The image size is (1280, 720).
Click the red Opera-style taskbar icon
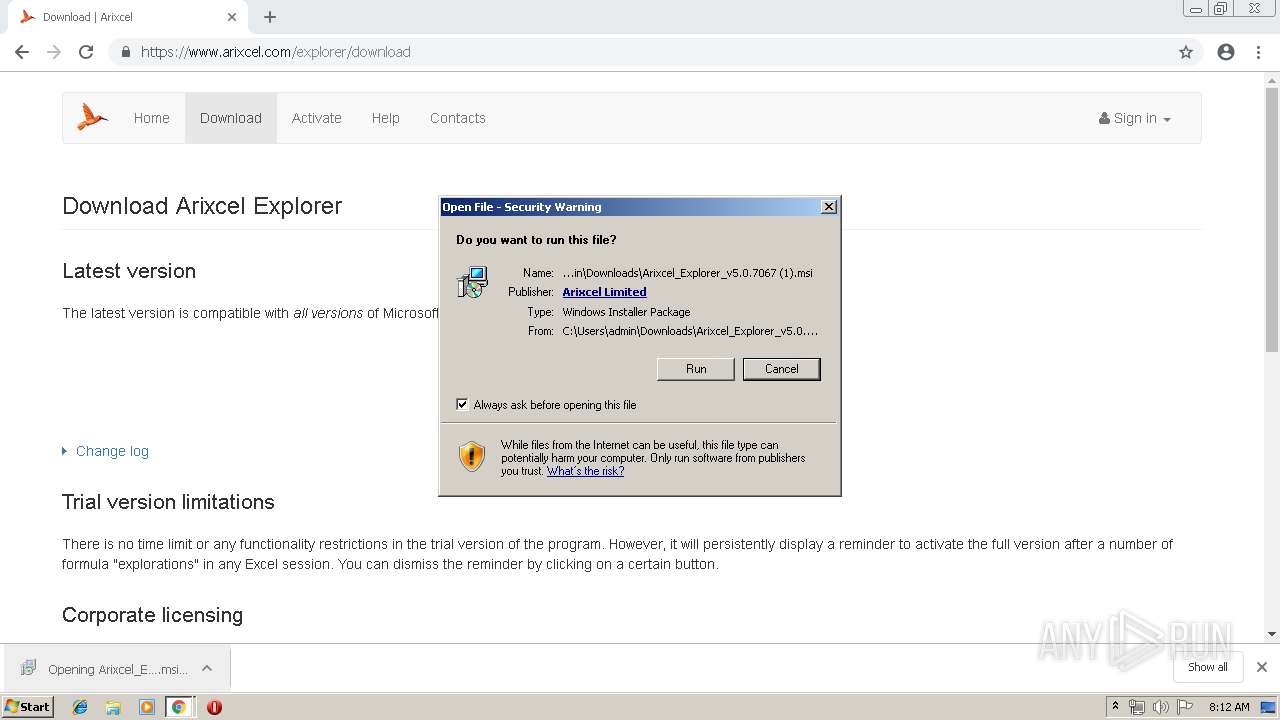214,707
